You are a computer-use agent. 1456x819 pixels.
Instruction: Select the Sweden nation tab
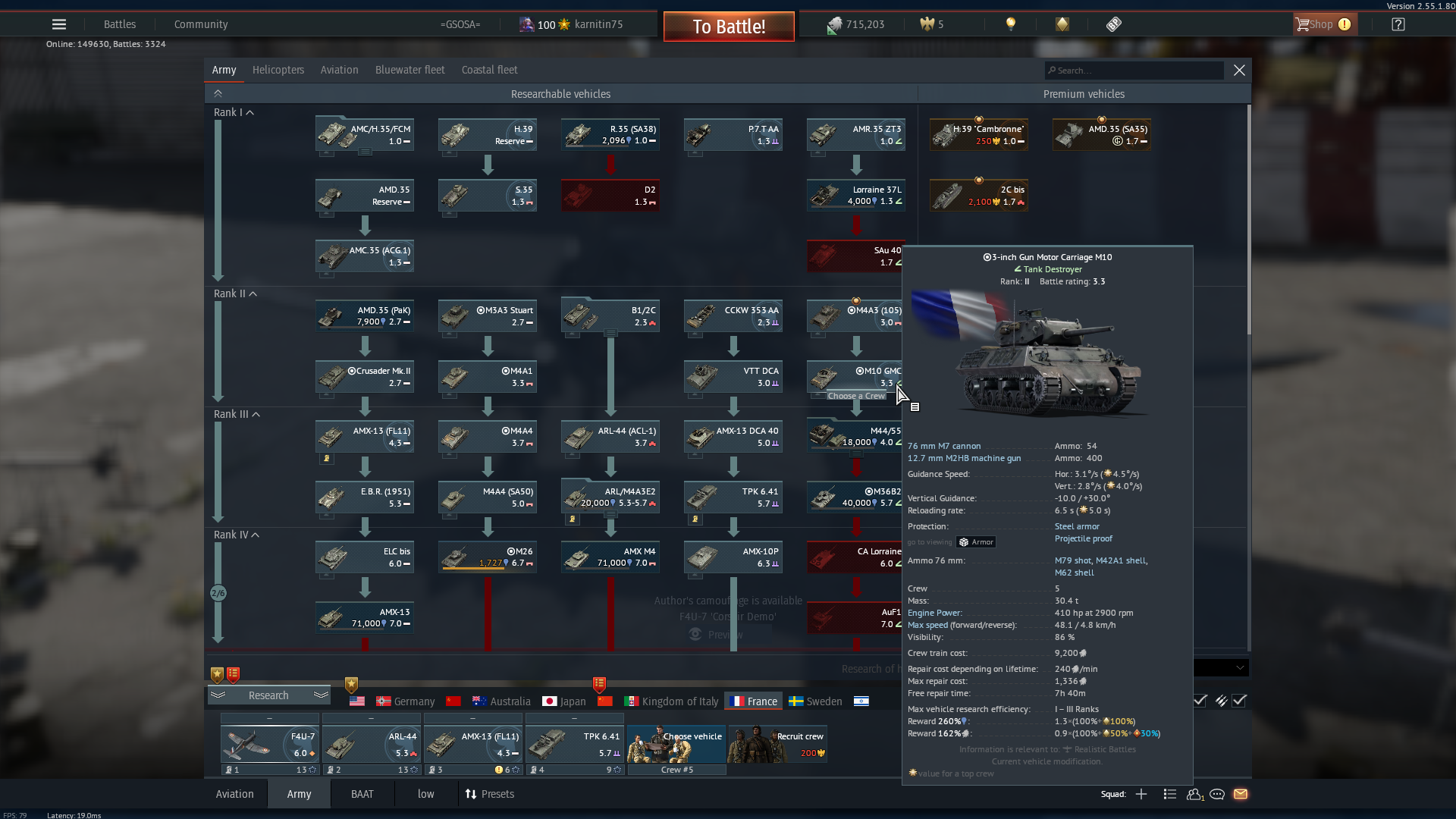click(815, 701)
